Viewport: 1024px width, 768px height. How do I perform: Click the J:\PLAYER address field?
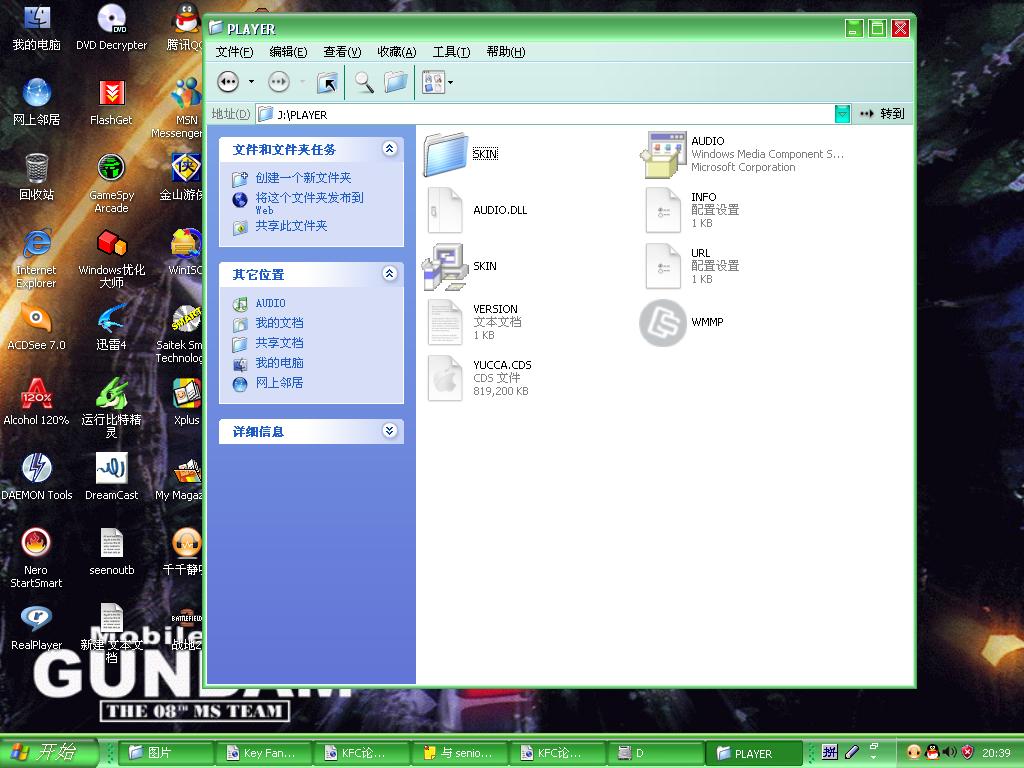coord(545,114)
